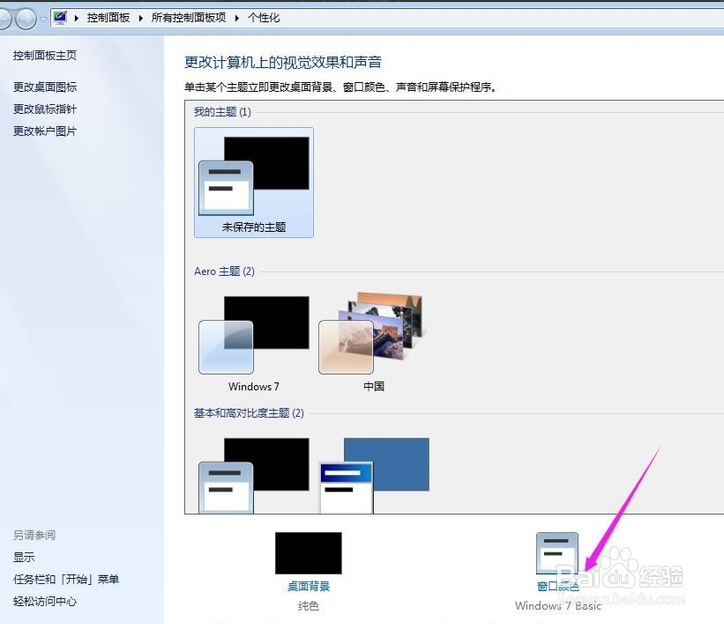Expand arrow before 所有控制面板项 breadcrumb

(141, 18)
